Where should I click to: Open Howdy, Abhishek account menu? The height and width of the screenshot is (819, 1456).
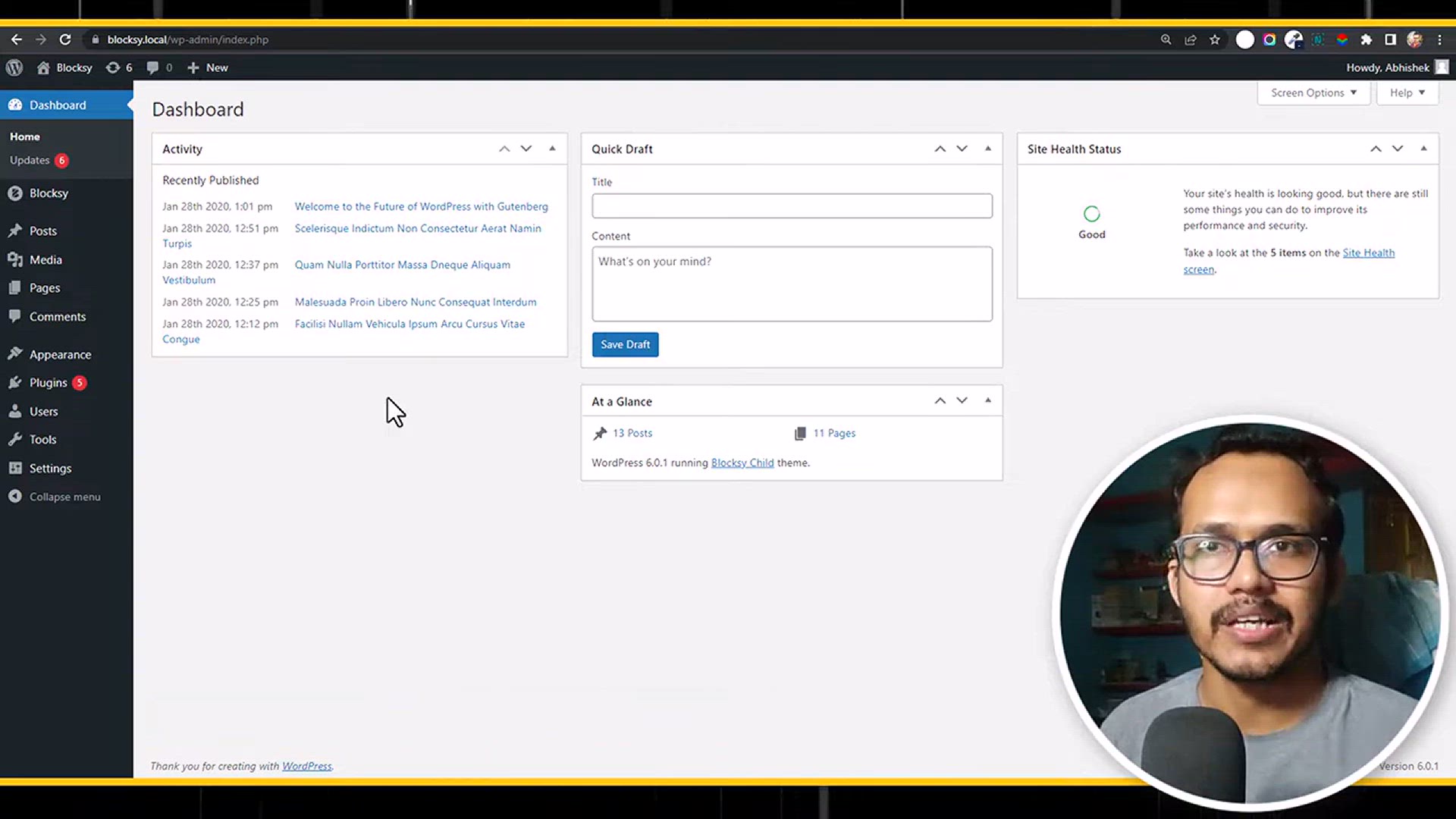[x=1397, y=67]
